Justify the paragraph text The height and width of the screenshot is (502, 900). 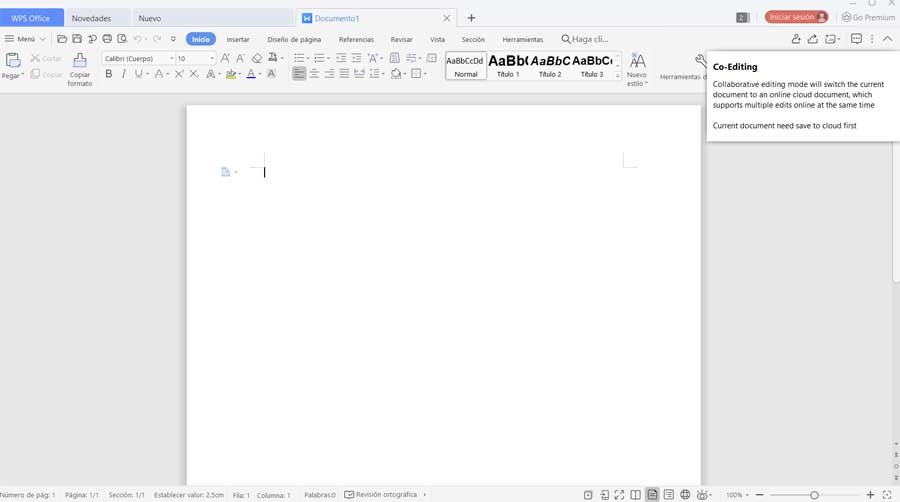[344, 74]
